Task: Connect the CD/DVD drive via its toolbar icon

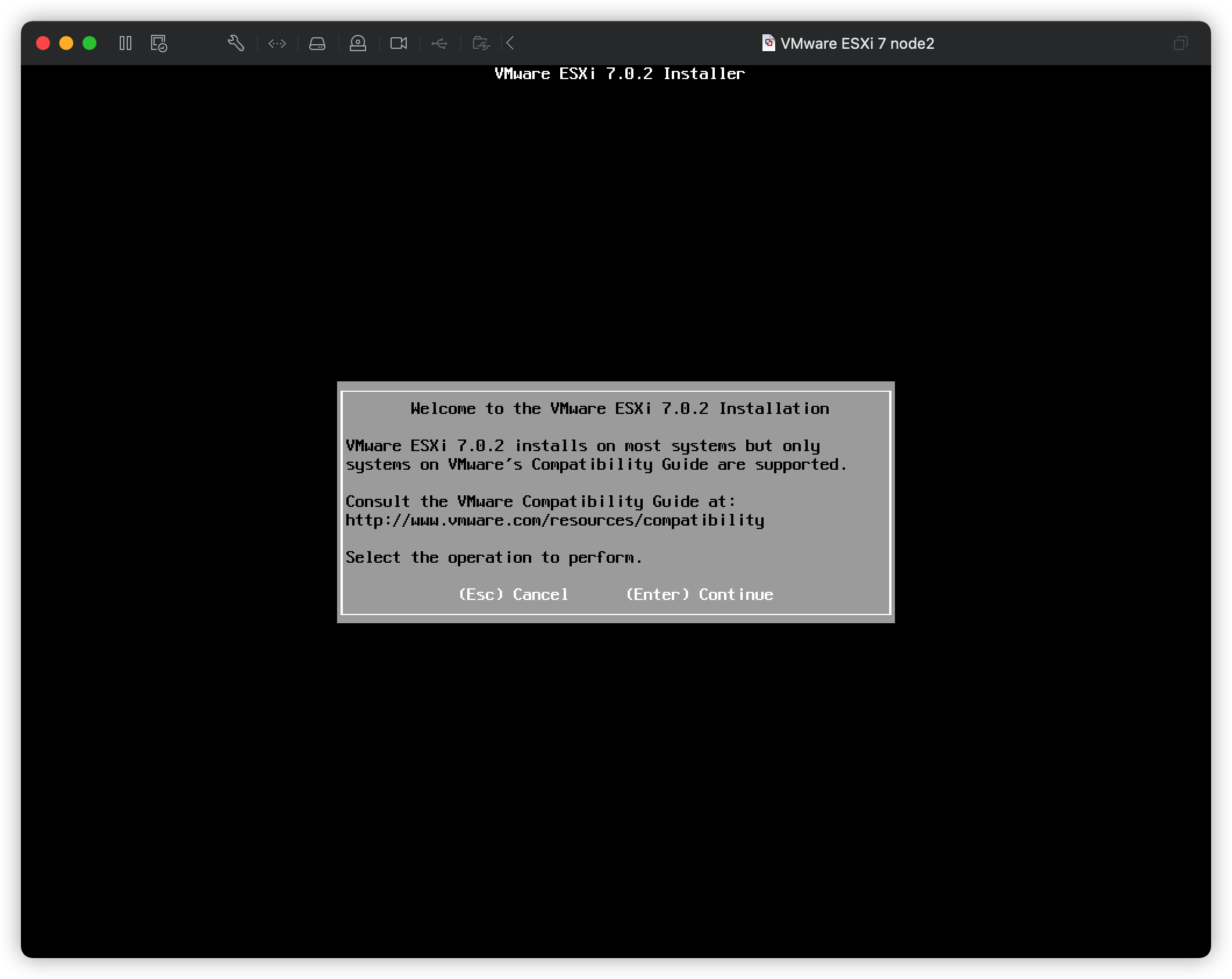Action: (358, 43)
